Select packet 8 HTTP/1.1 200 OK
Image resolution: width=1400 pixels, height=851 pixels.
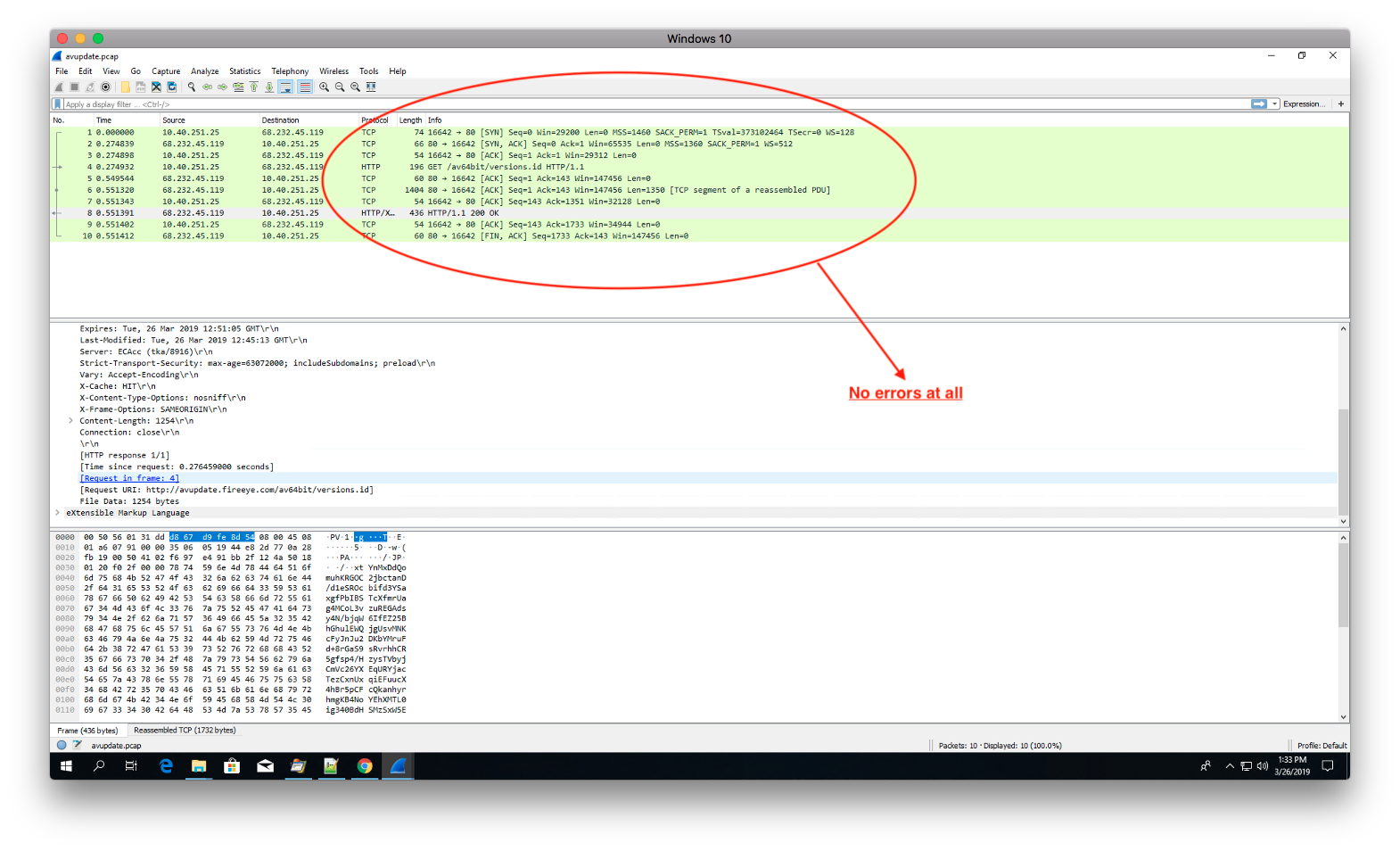699,213
